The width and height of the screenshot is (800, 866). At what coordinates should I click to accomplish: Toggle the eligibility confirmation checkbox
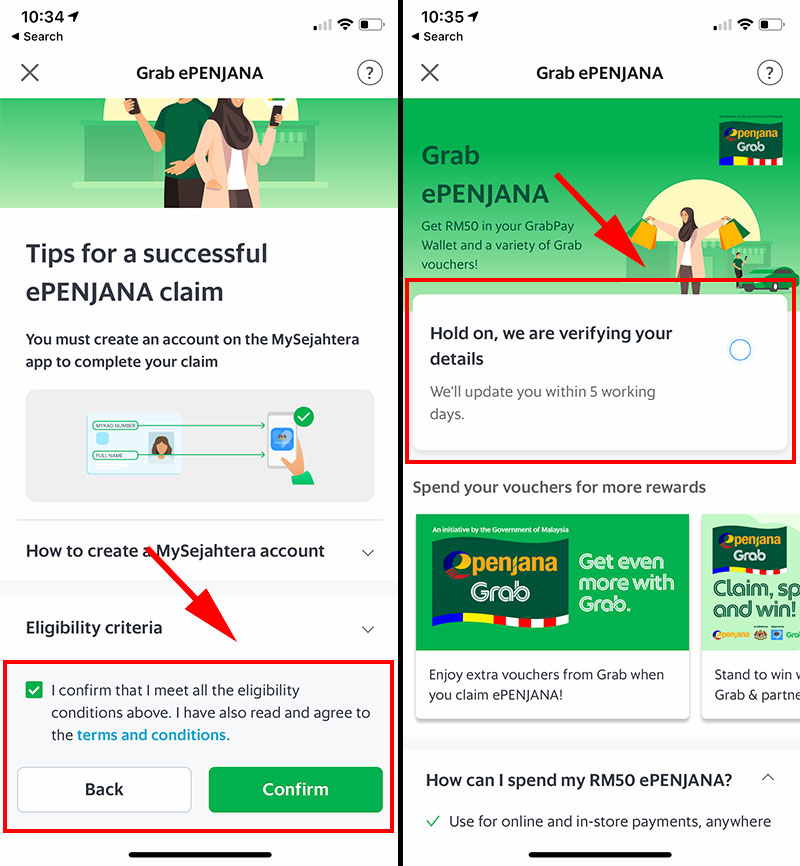pyautogui.click(x=34, y=690)
